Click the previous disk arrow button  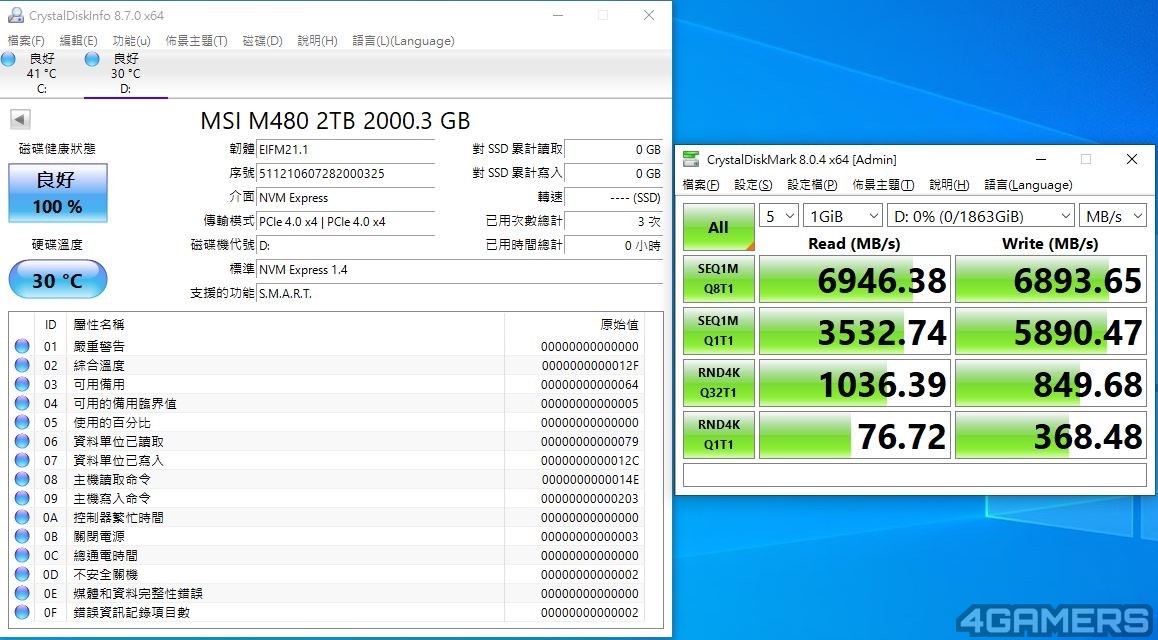coord(20,120)
